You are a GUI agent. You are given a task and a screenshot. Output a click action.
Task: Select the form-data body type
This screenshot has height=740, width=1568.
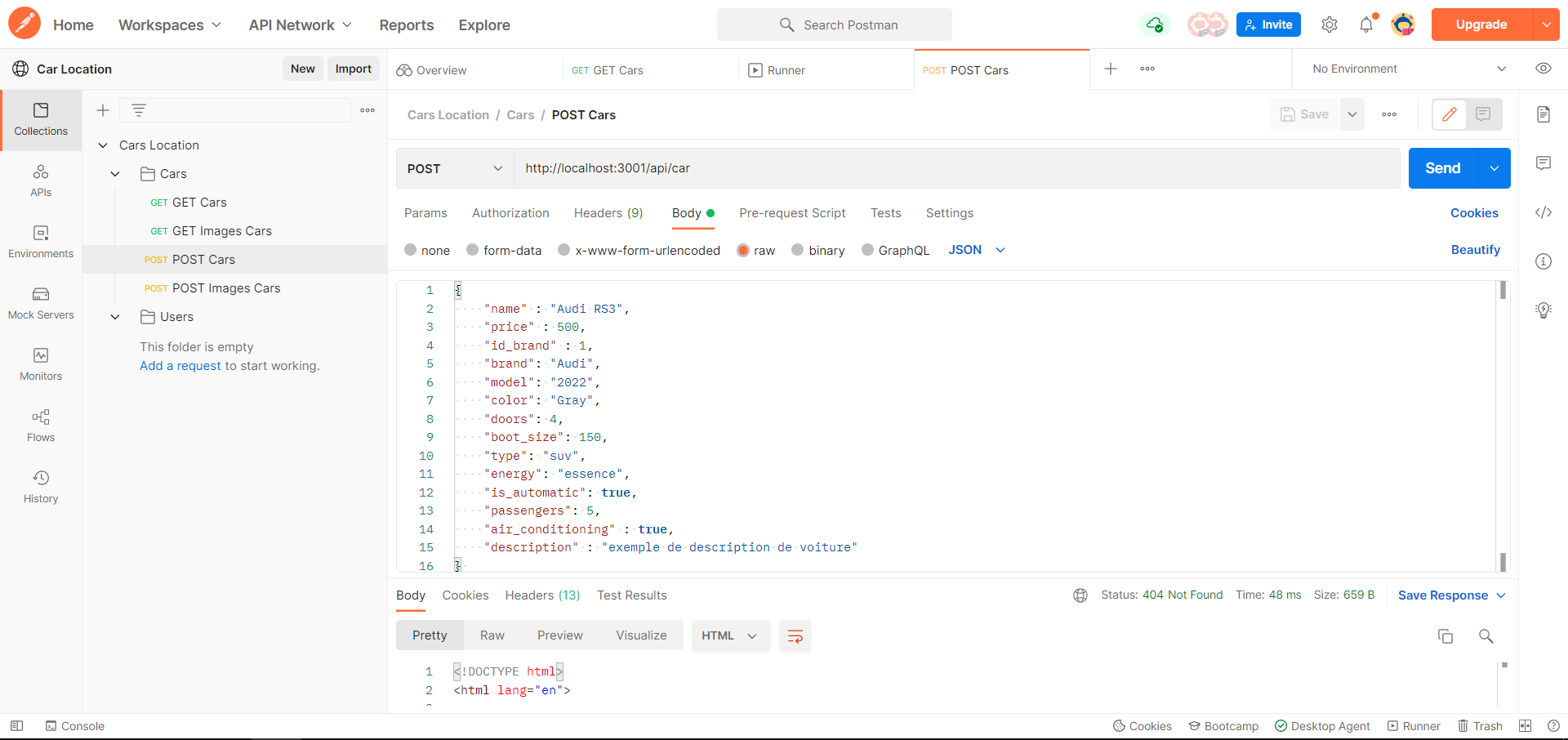point(473,250)
